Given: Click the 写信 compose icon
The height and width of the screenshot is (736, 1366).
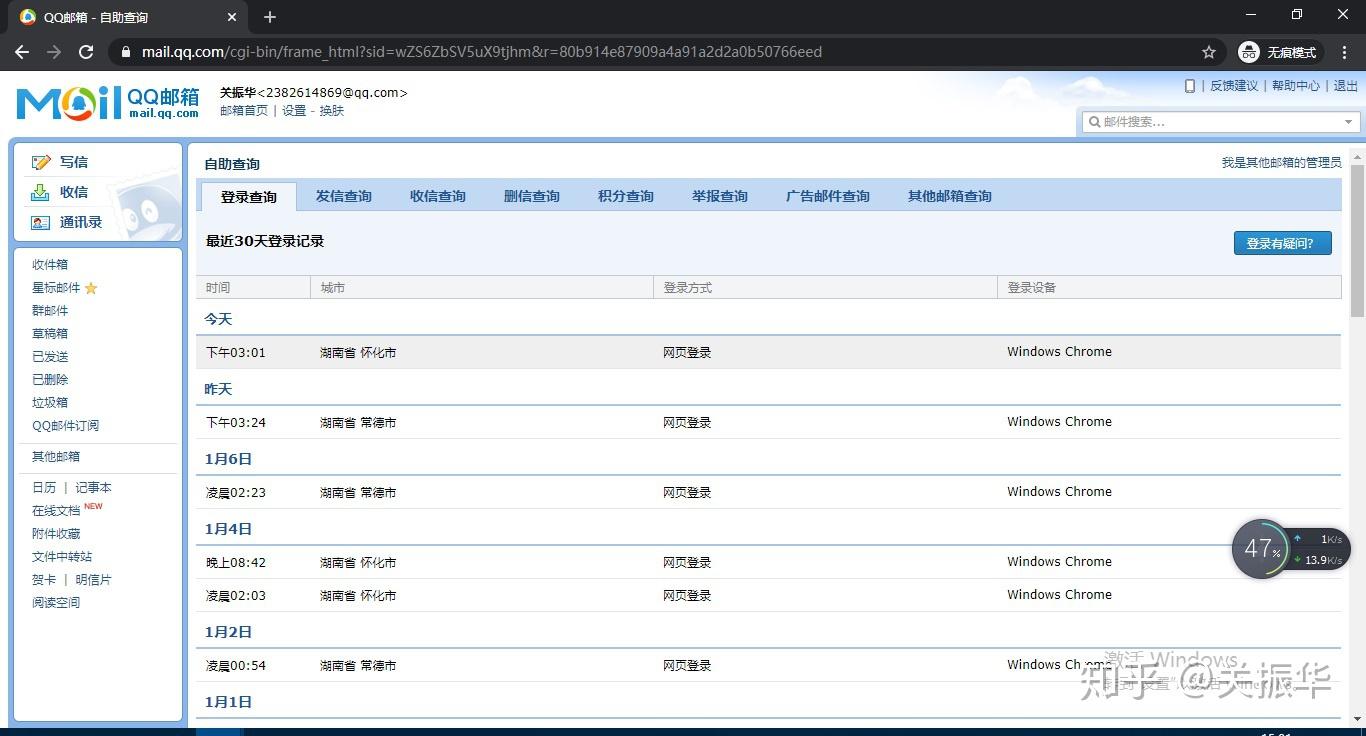Looking at the screenshot, I should click(41, 162).
